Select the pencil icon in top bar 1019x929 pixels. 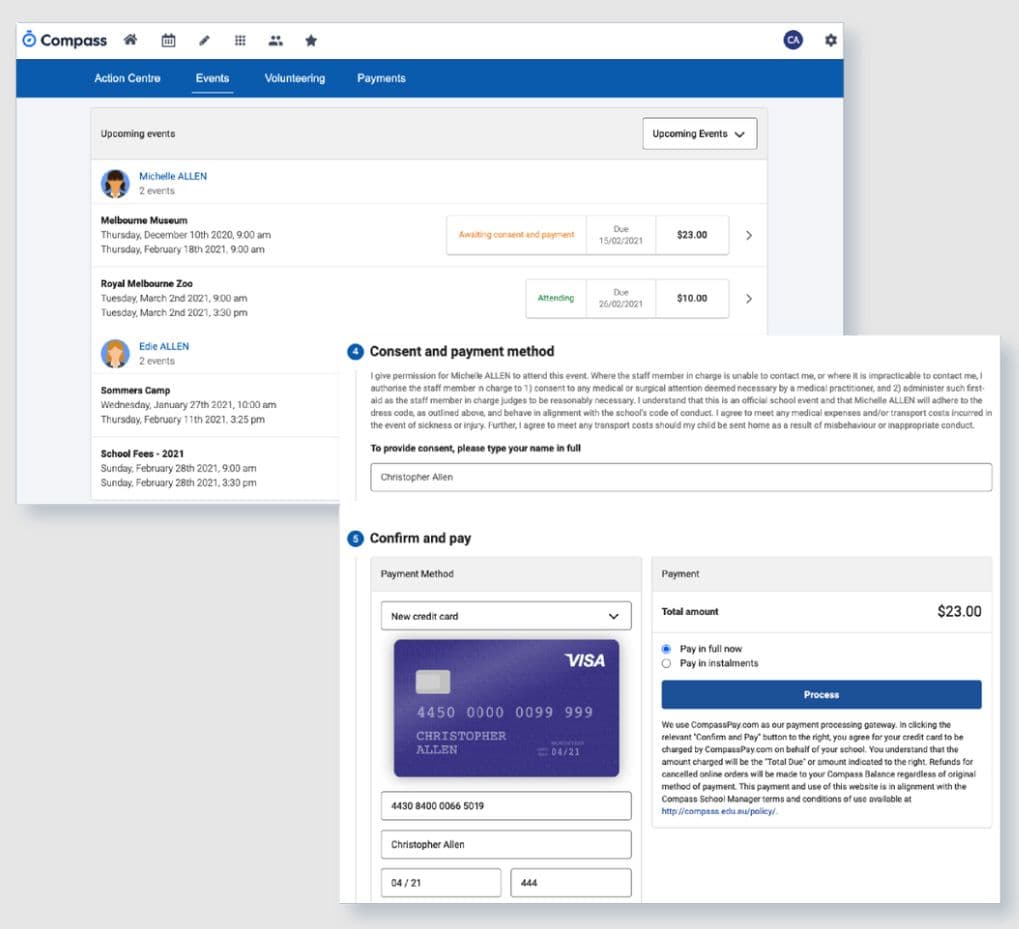point(204,40)
